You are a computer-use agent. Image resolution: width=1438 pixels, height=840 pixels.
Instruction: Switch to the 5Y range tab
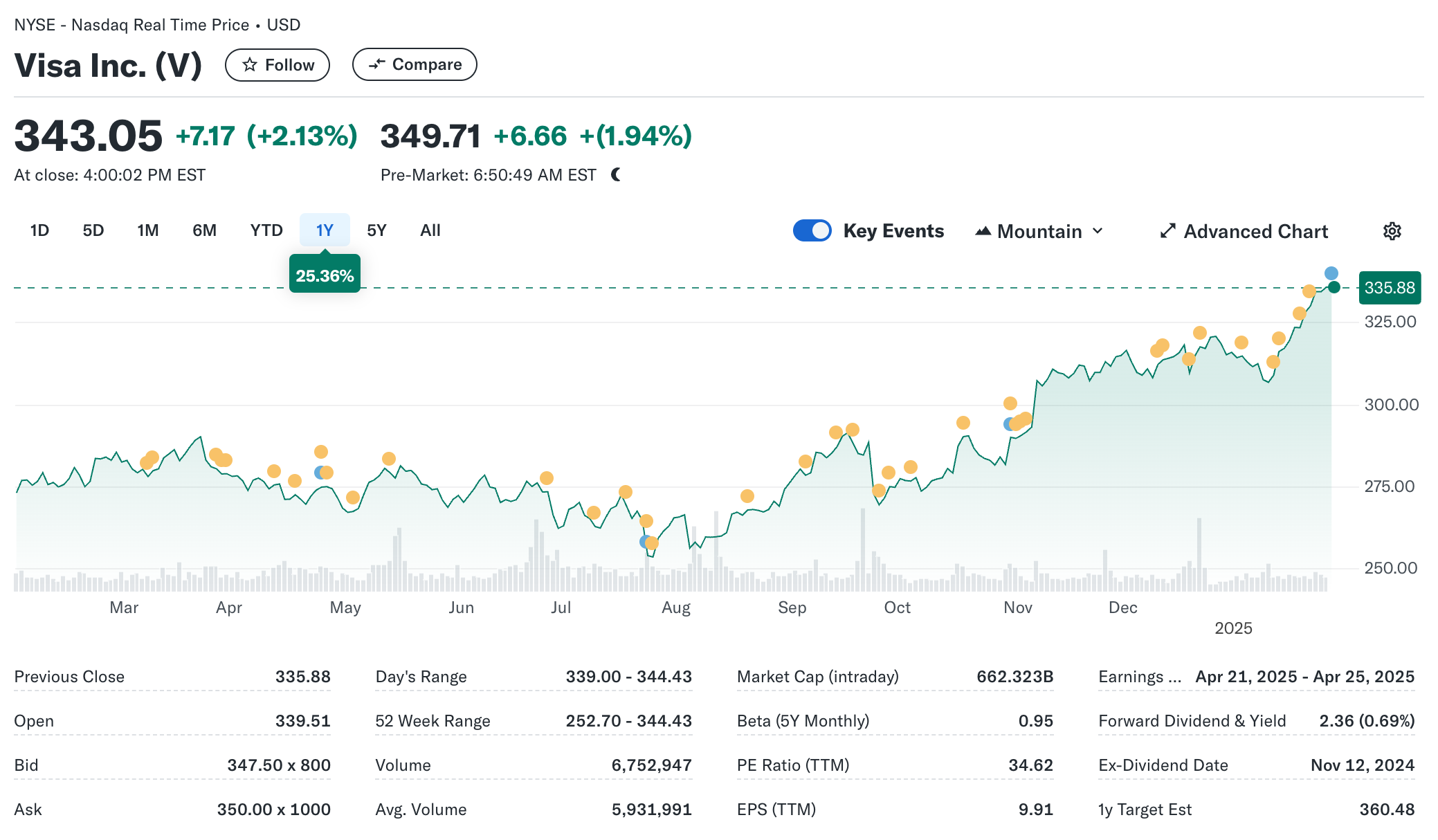(376, 230)
